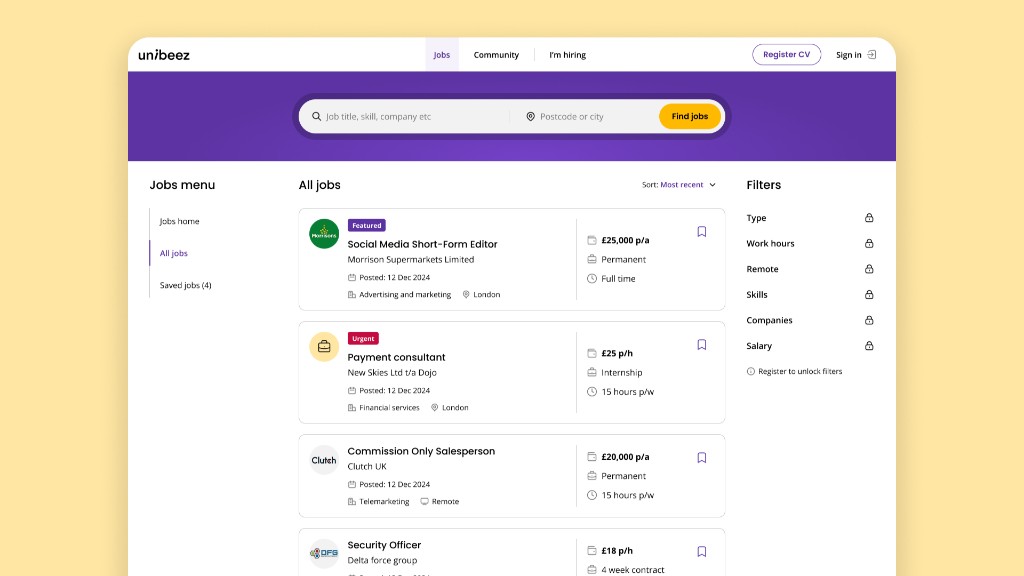1024x576 pixels.
Task: Click New Skies Ltd t/a Dojo company name
Action: tap(392, 372)
